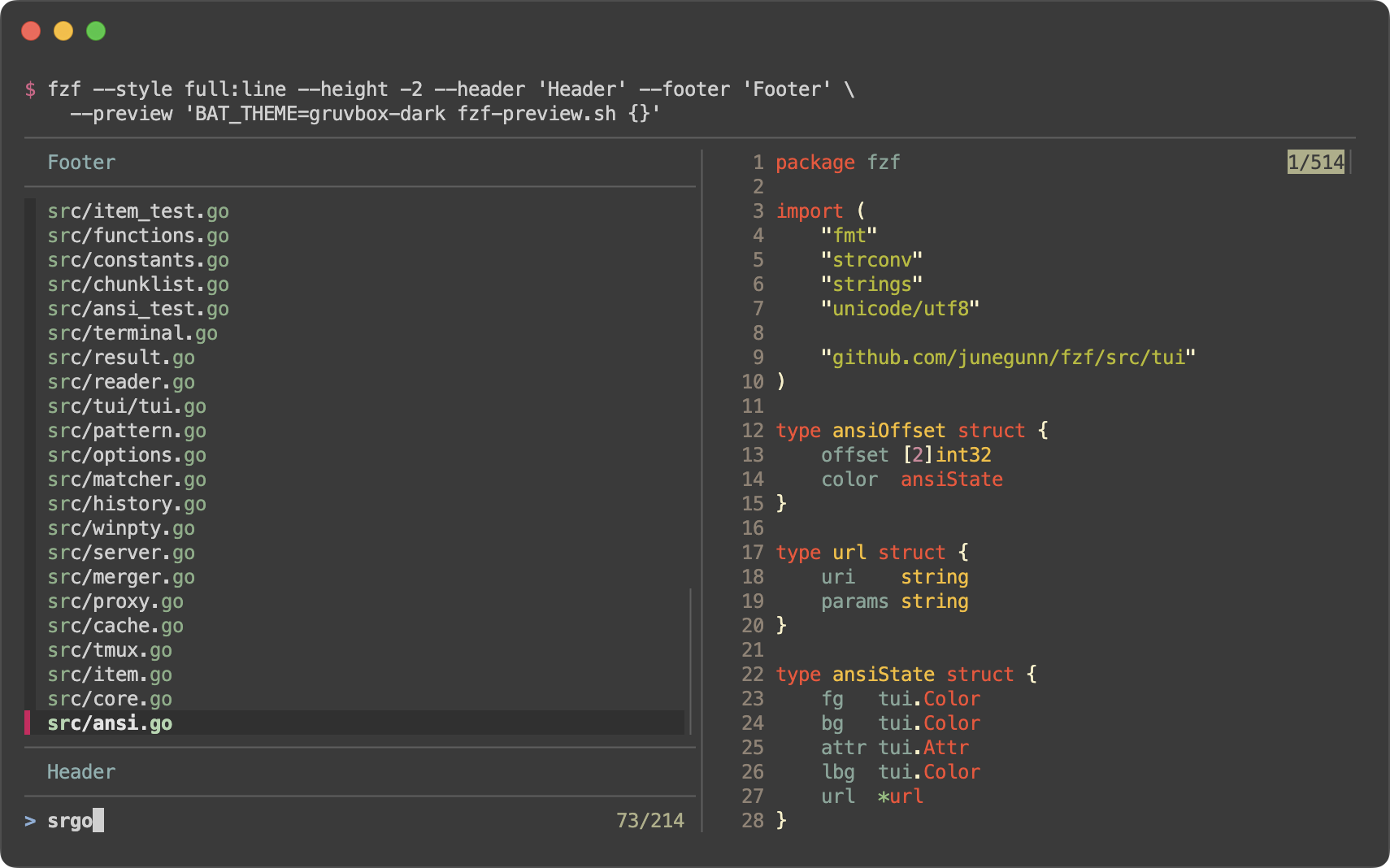The height and width of the screenshot is (868, 1390).
Task: Click the 'bg tui.Color' line
Action: [901, 723]
